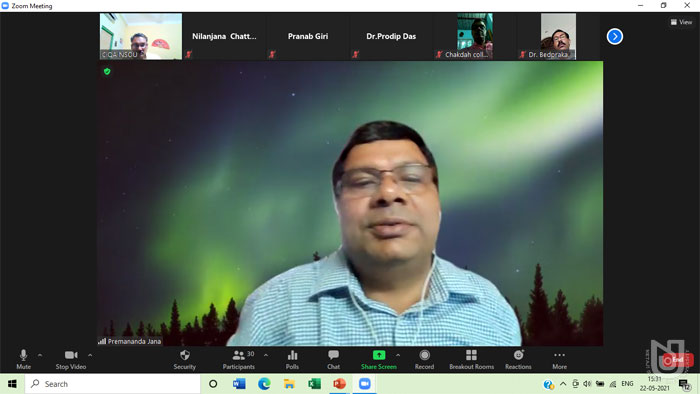Open the Participants list

[x=239, y=360]
